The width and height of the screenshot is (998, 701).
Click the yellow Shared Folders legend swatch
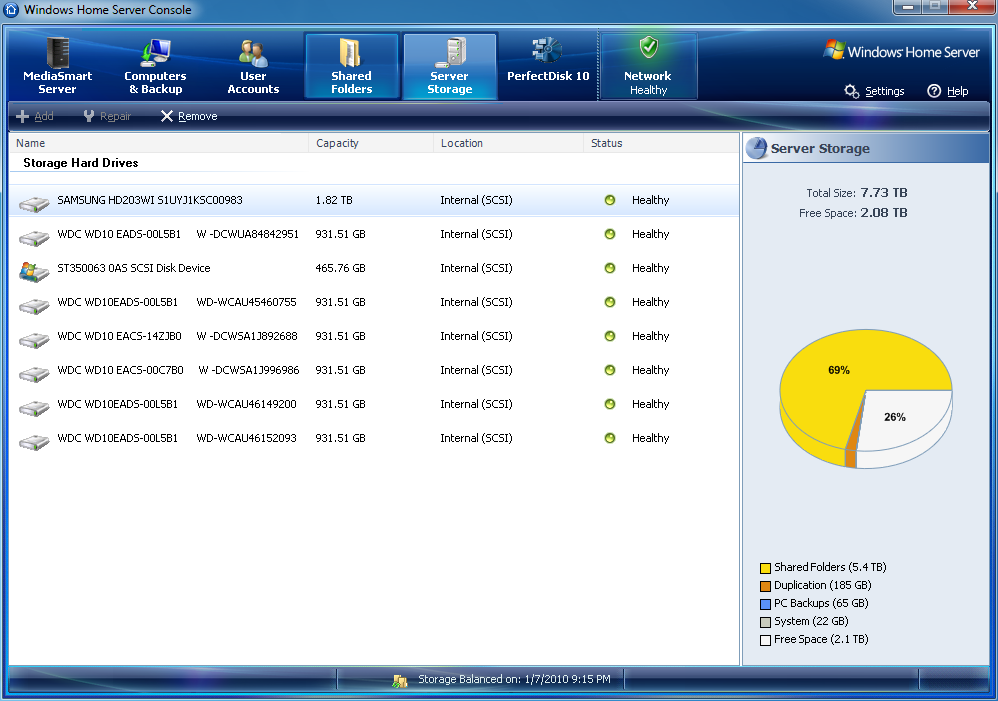pos(765,568)
